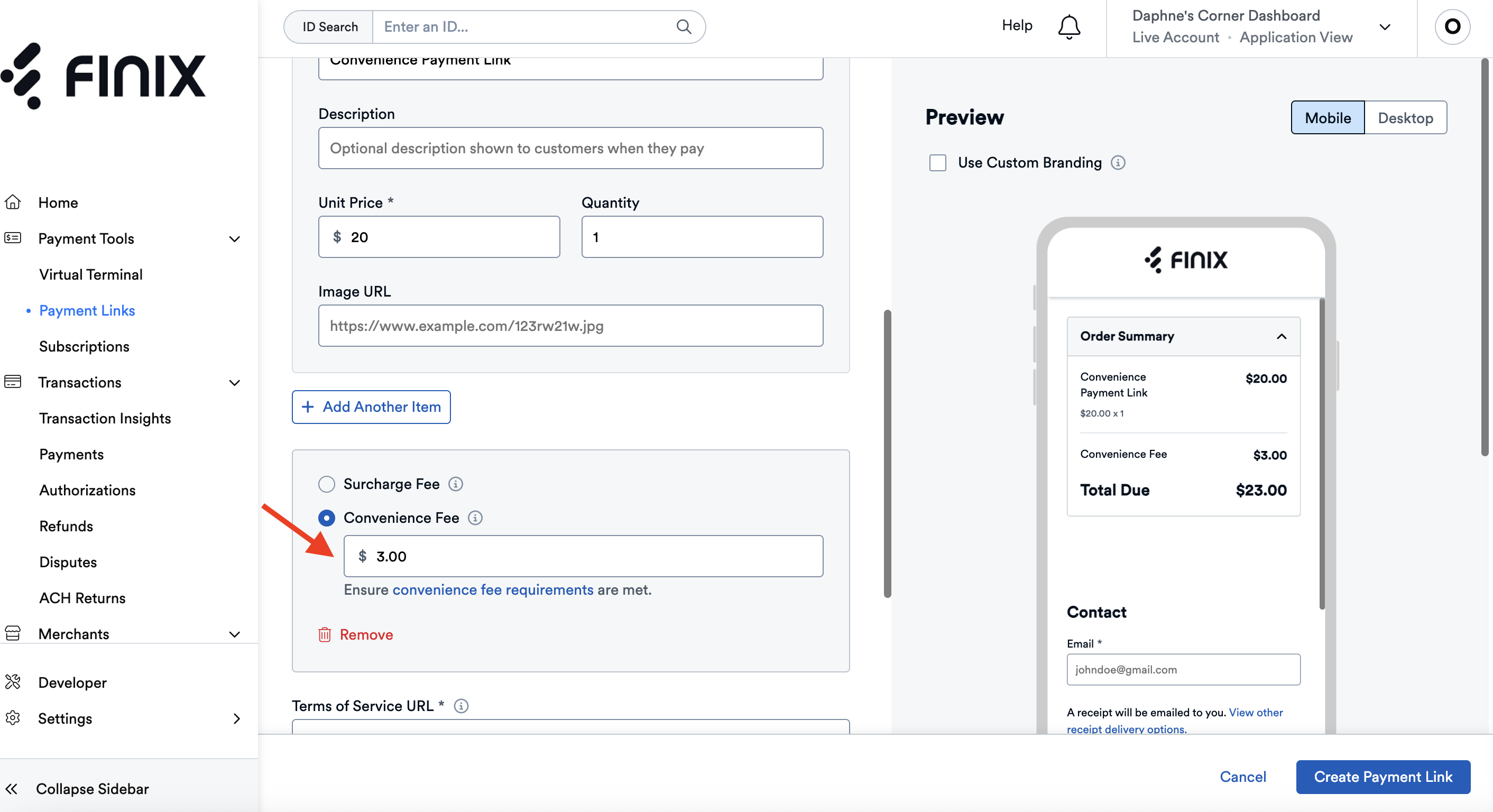Screen dimensions: 1493x812
Task: Click the Transactions list icon
Action: click(13, 382)
